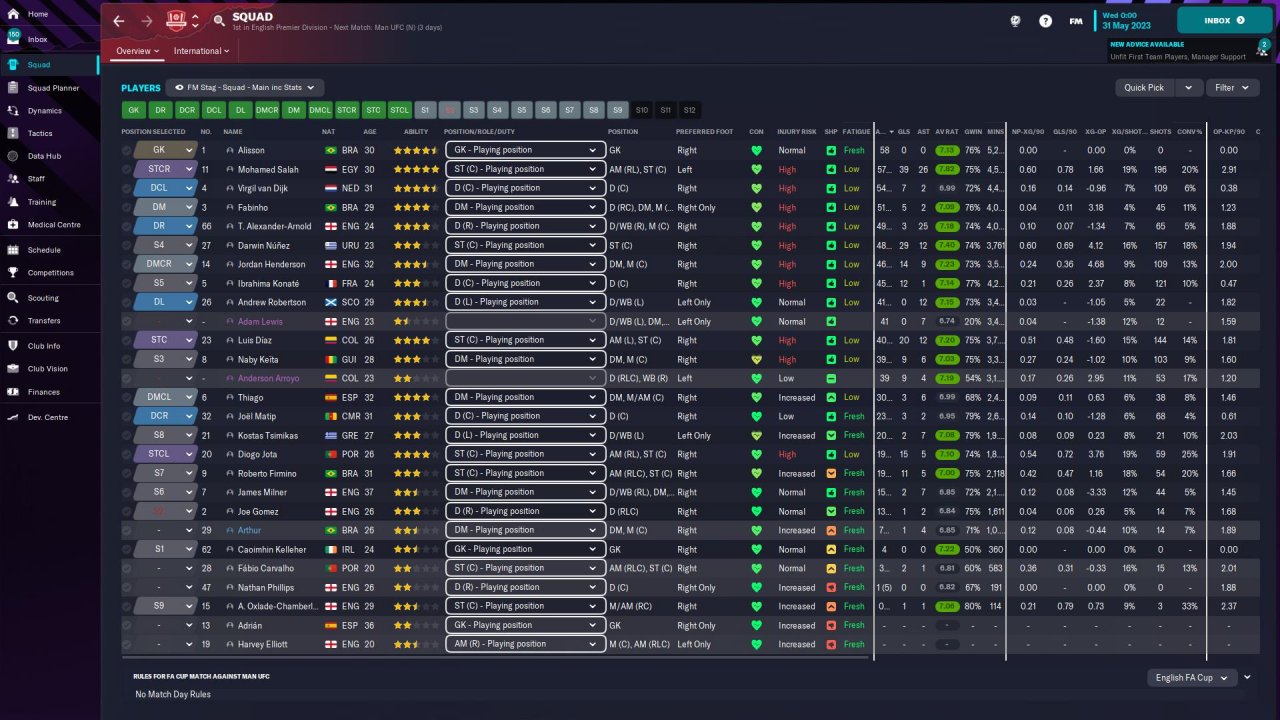Image resolution: width=1280 pixels, height=720 pixels.
Task: Open the Finances sidebar icon
Action: [x=15, y=392]
